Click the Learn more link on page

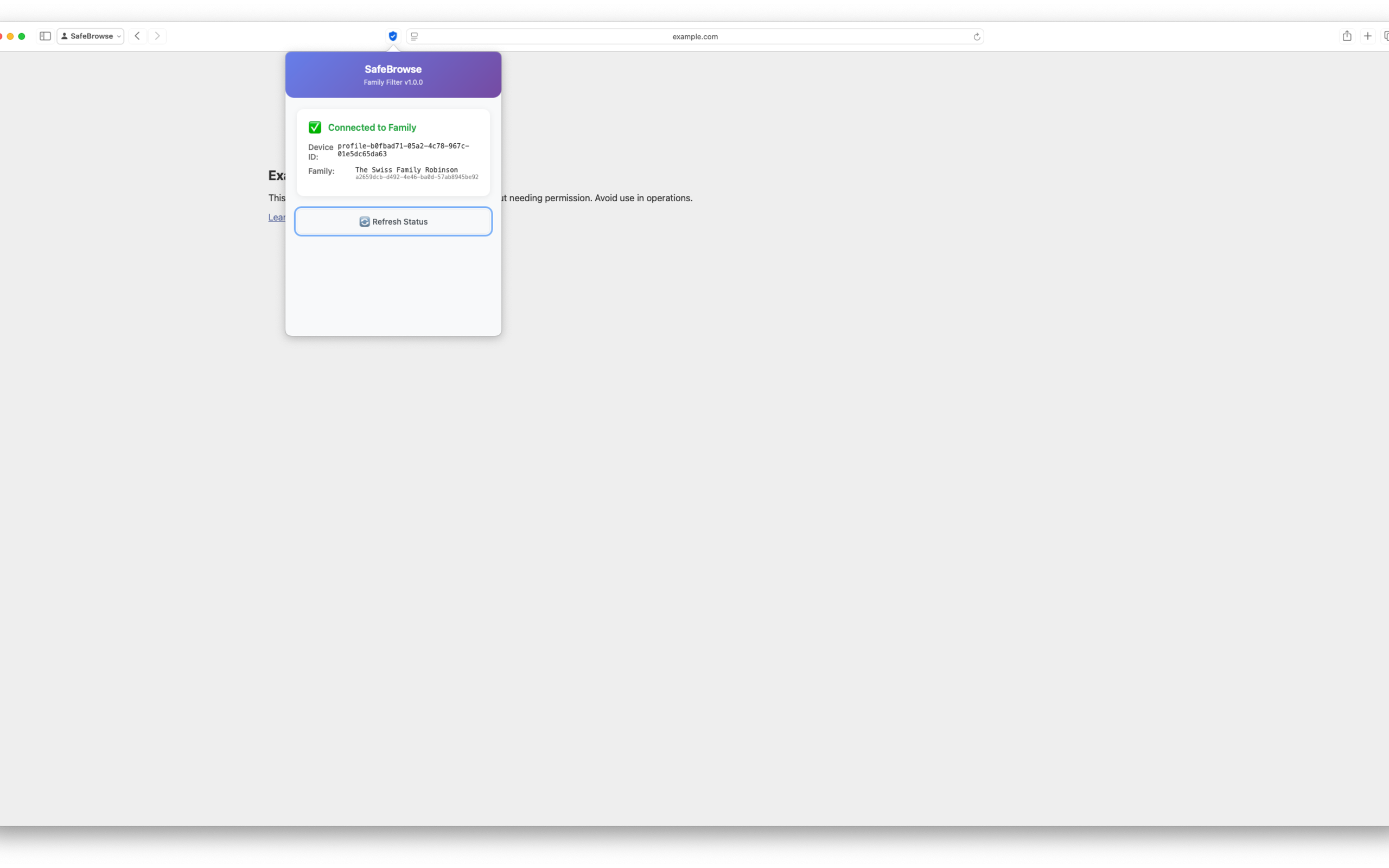click(x=277, y=217)
